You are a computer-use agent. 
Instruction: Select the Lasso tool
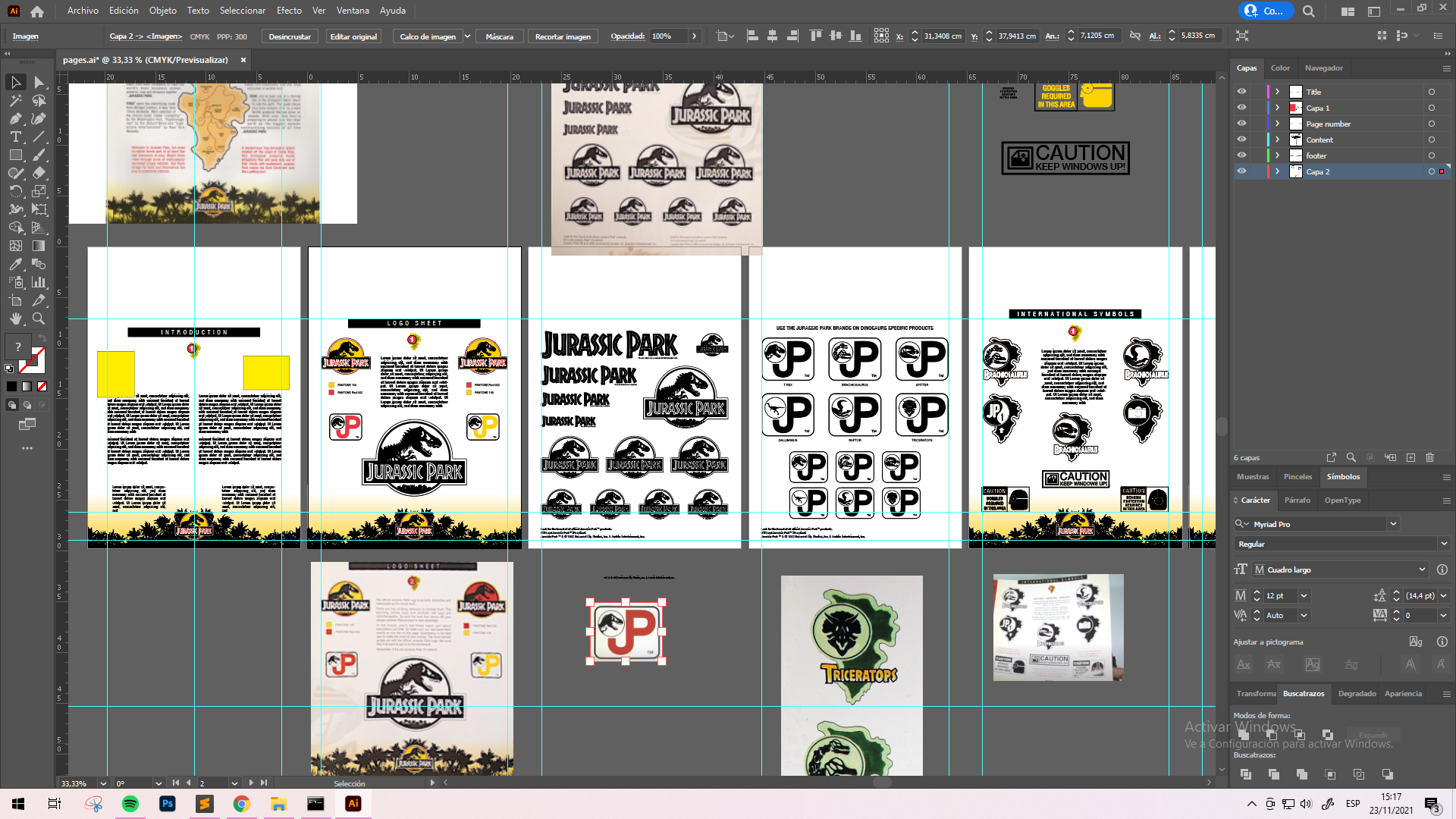(39, 100)
